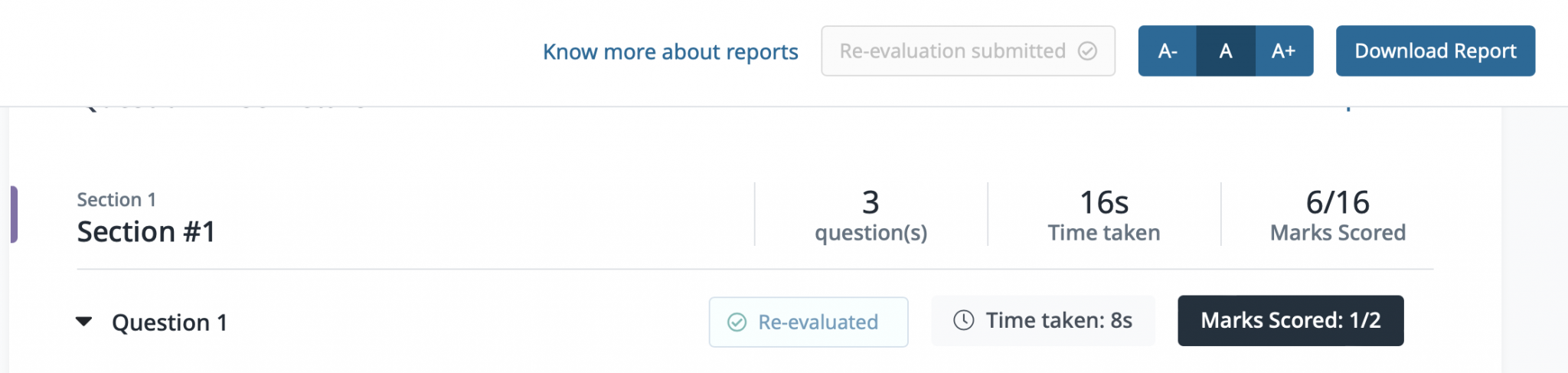The height and width of the screenshot is (373, 1568).
Task: Click the small 'Section 1' label
Action: coord(116,200)
